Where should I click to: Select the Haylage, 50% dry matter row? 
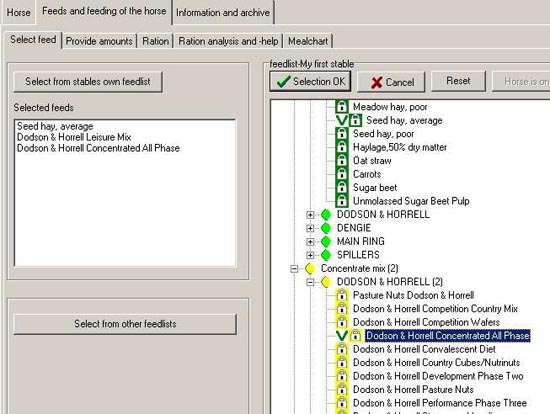[x=400, y=147]
